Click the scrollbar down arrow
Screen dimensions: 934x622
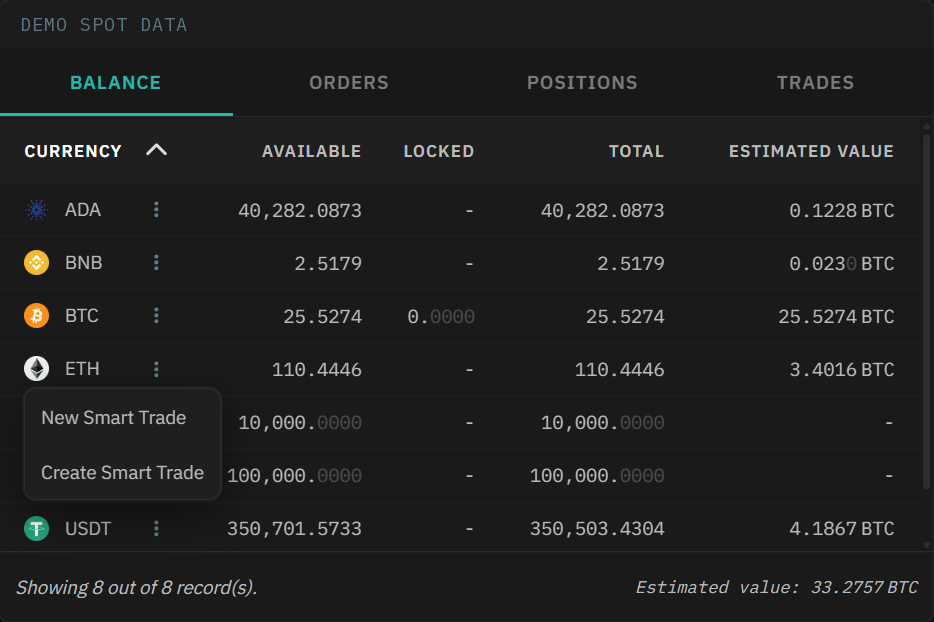pyautogui.click(x=926, y=545)
